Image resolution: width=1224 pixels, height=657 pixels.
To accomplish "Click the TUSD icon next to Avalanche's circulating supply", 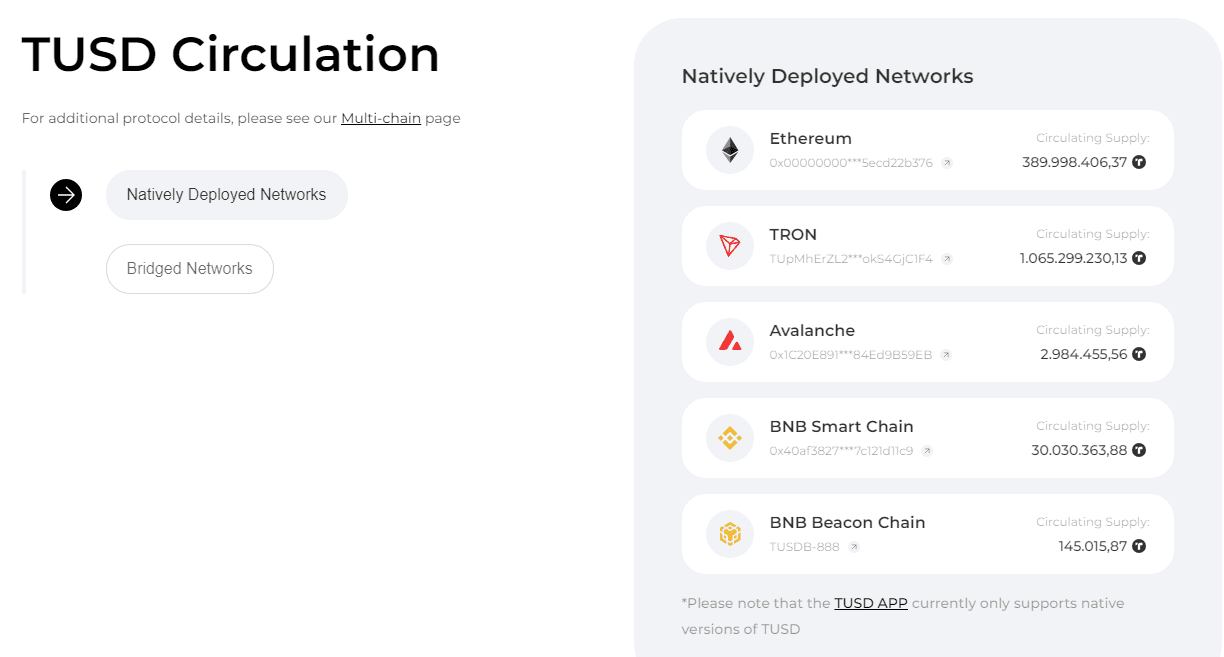I will tap(1139, 353).
